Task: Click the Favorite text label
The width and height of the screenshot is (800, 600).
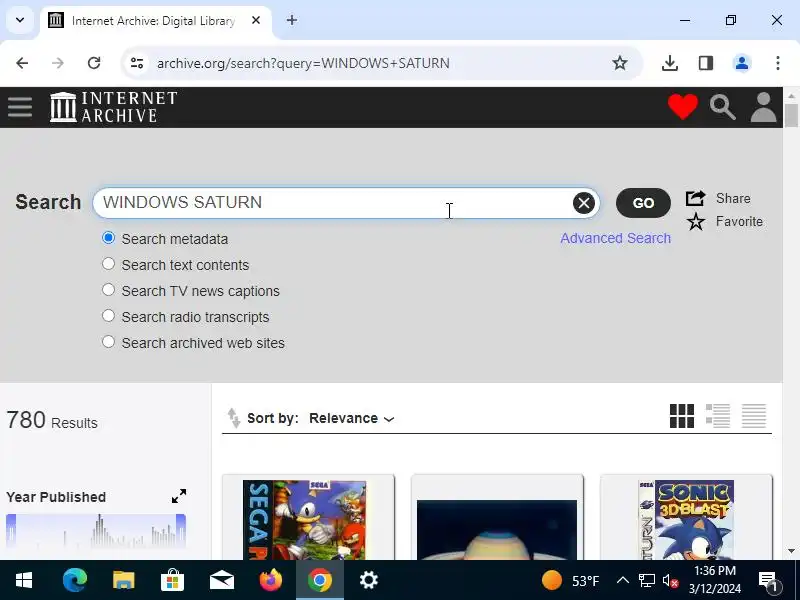Action: tap(739, 221)
